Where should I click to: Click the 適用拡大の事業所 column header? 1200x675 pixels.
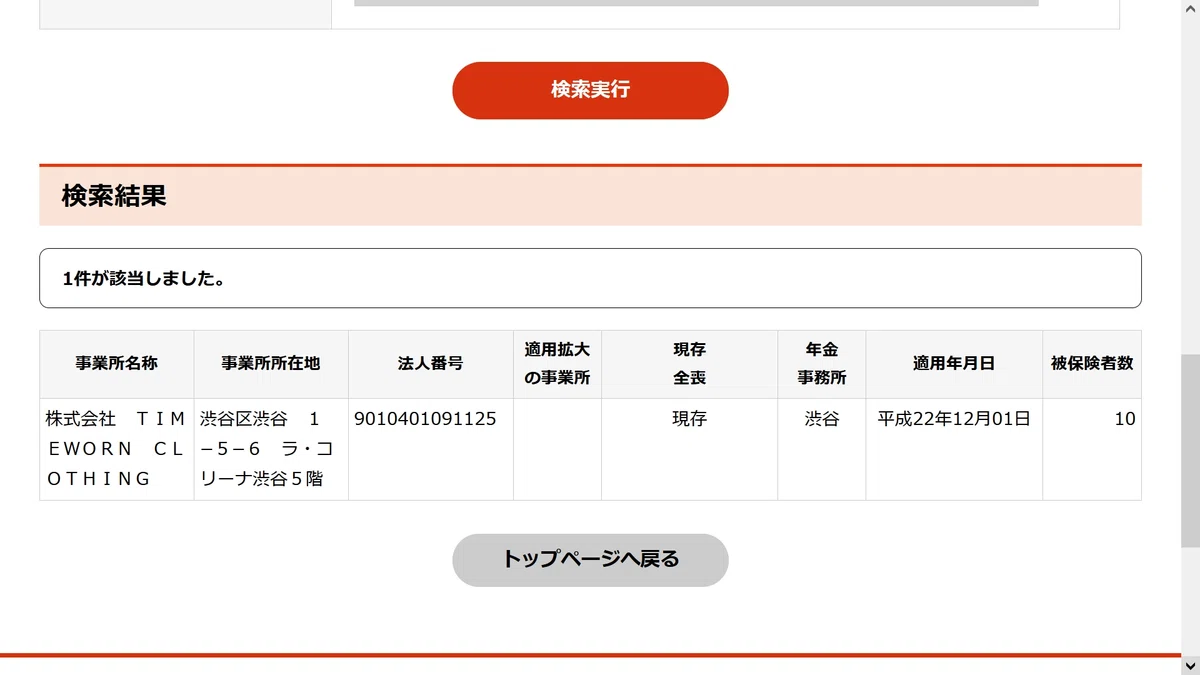[x=557, y=364]
